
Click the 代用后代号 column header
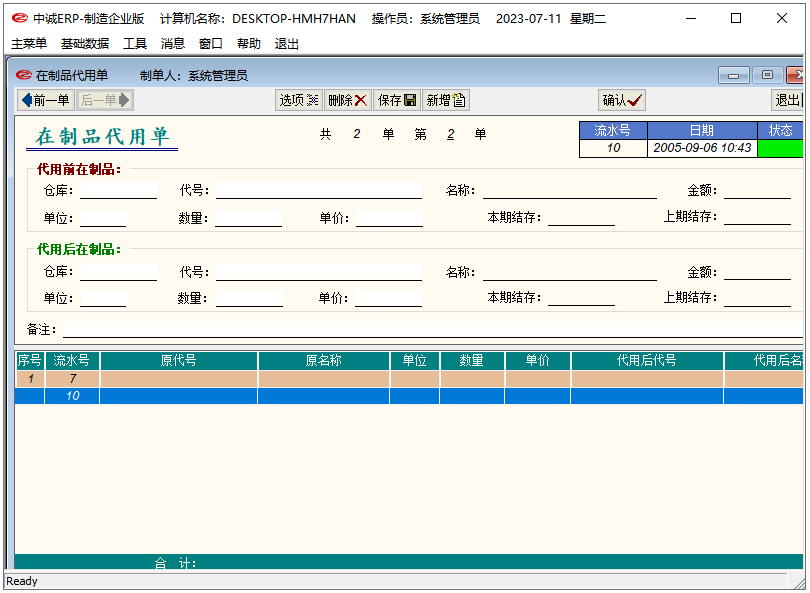tap(647, 361)
